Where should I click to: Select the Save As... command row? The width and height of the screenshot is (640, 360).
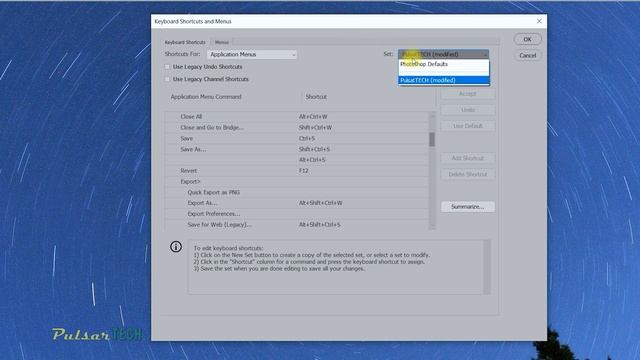(297, 149)
